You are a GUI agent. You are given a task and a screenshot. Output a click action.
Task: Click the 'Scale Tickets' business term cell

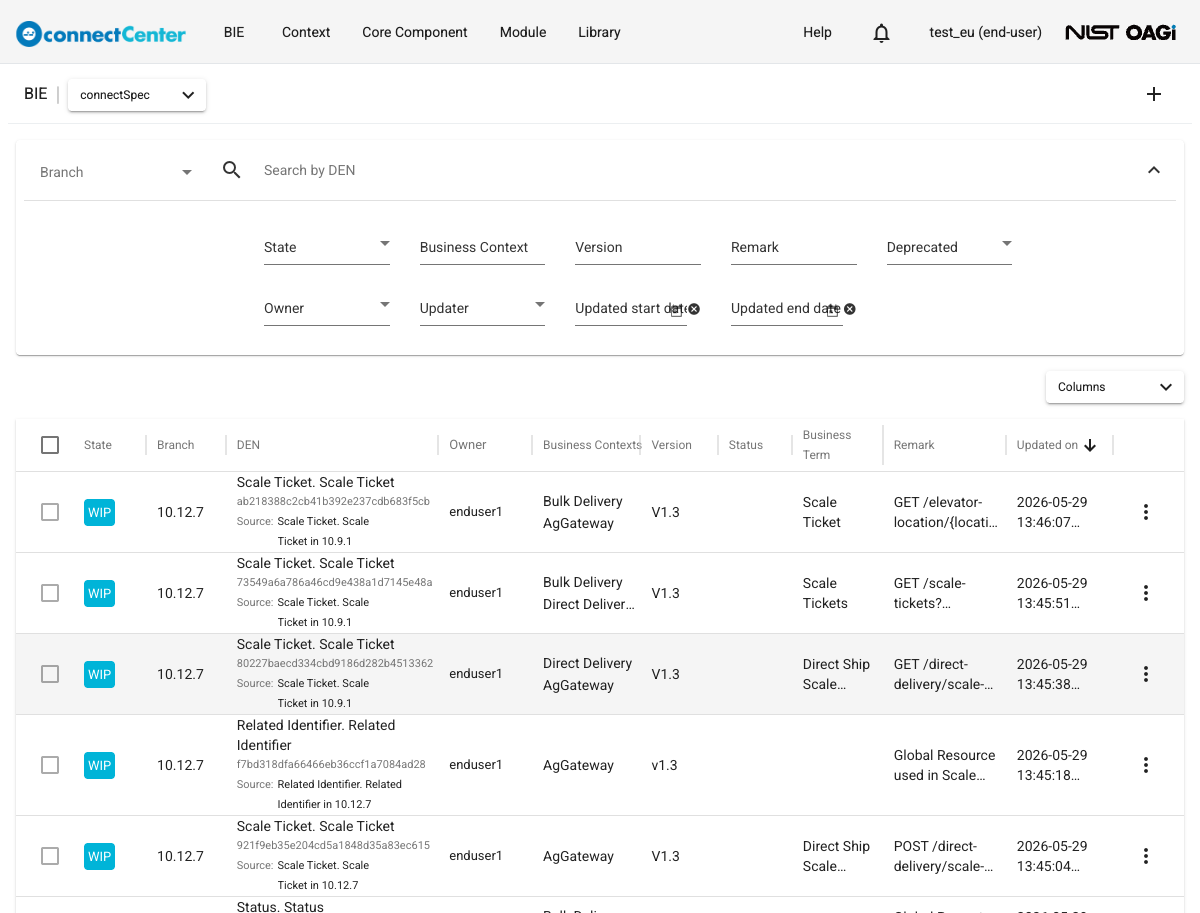tap(825, 593)
